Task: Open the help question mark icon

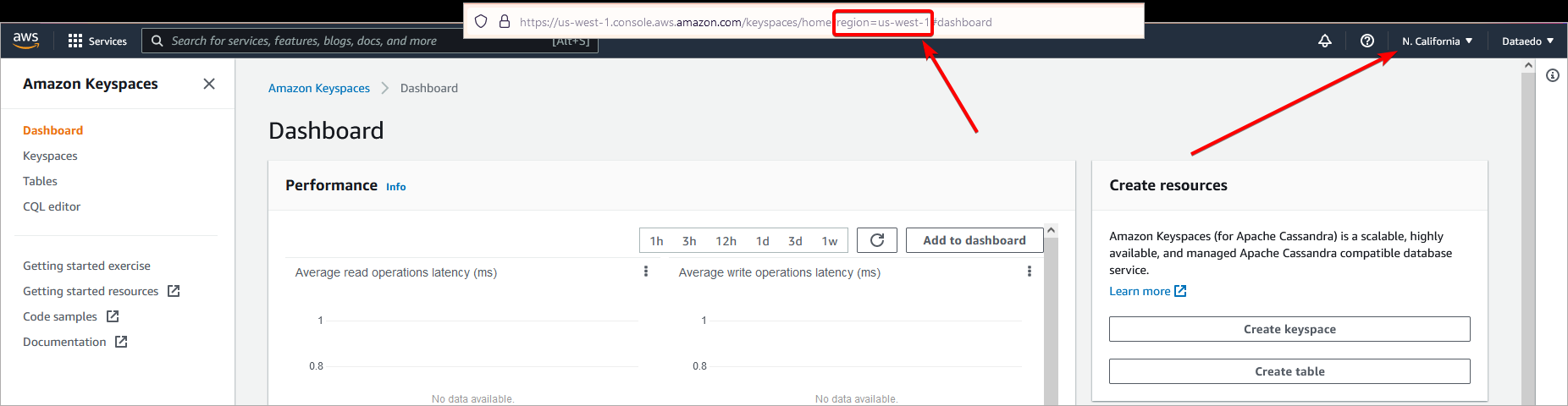Action: (1366, 41)
